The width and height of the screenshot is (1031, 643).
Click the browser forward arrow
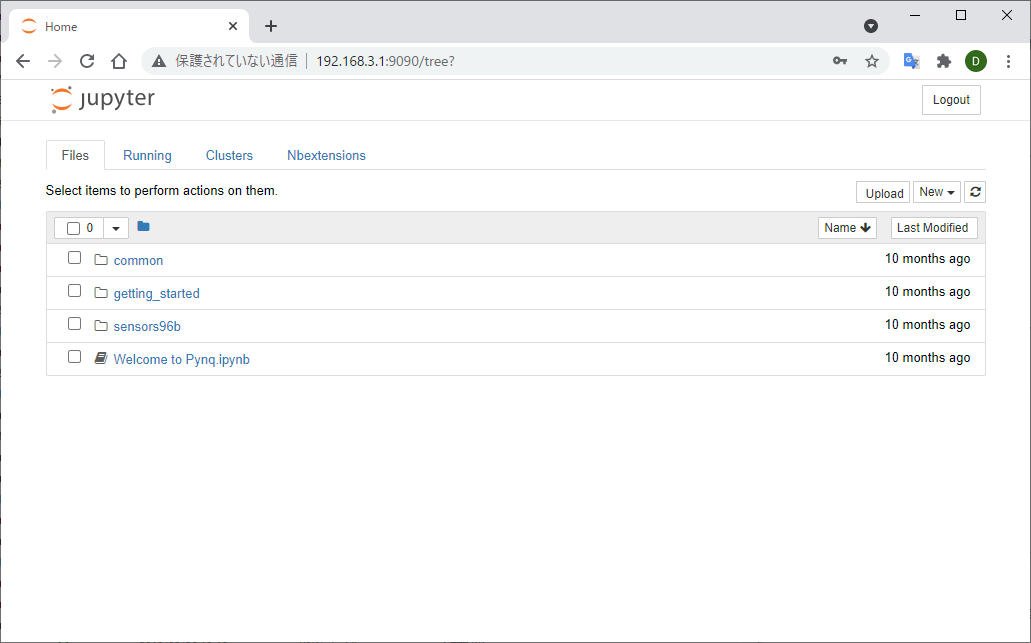[x=55, y=61]
